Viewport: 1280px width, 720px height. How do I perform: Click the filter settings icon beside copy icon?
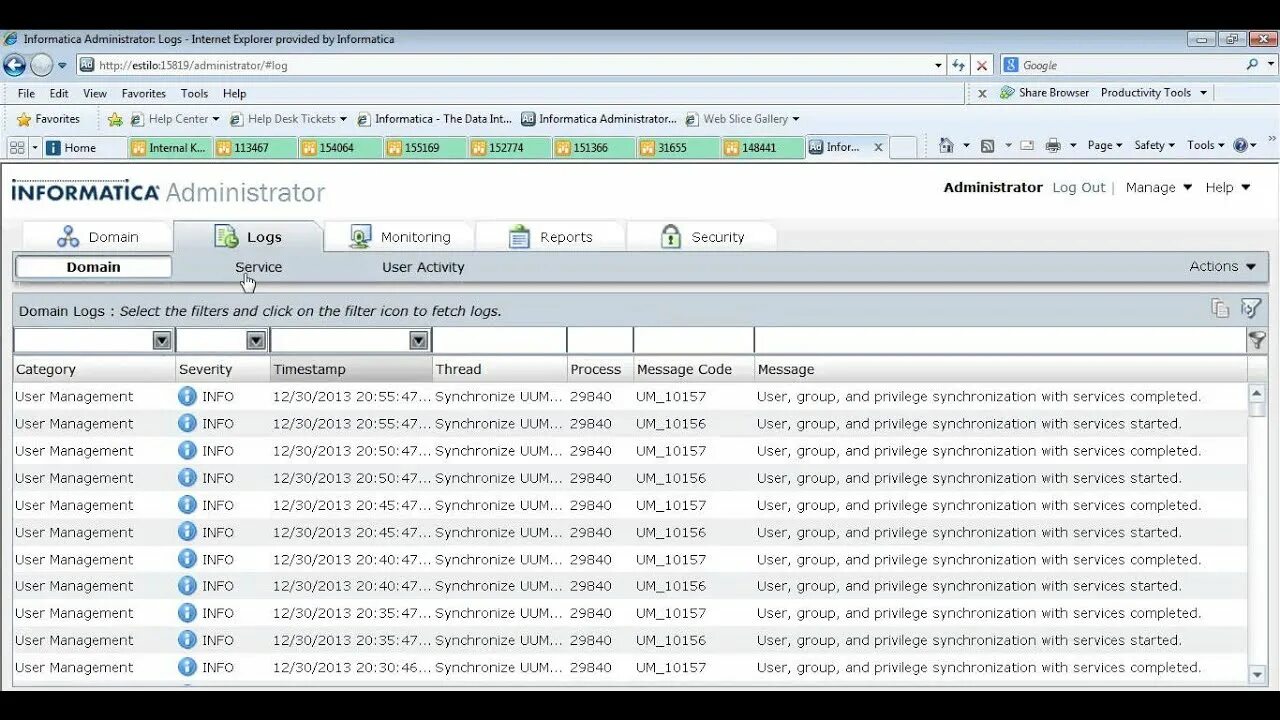click(1250, 309)
